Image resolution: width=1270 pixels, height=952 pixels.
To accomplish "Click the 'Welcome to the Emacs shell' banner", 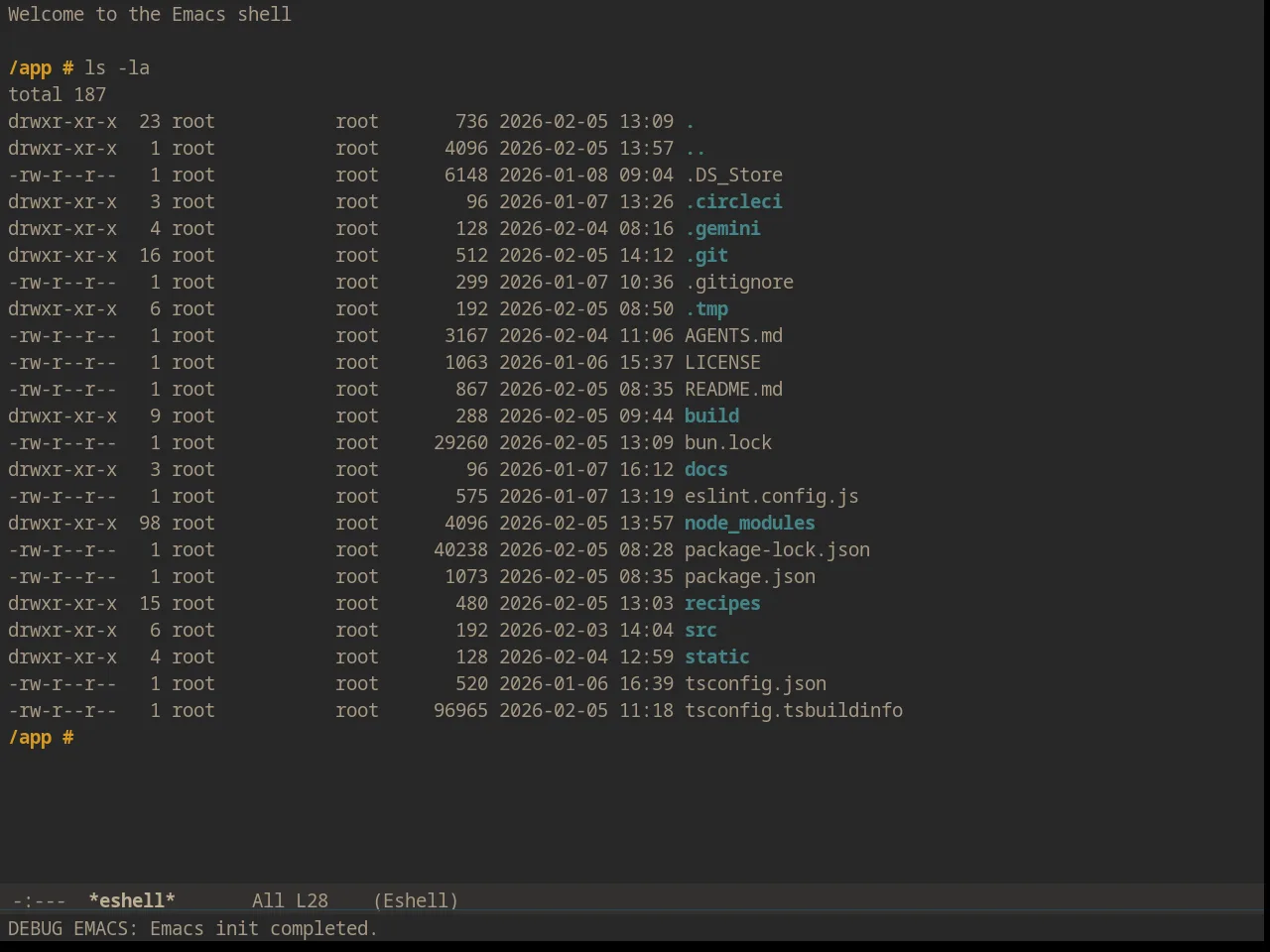I will click(150, 14).
